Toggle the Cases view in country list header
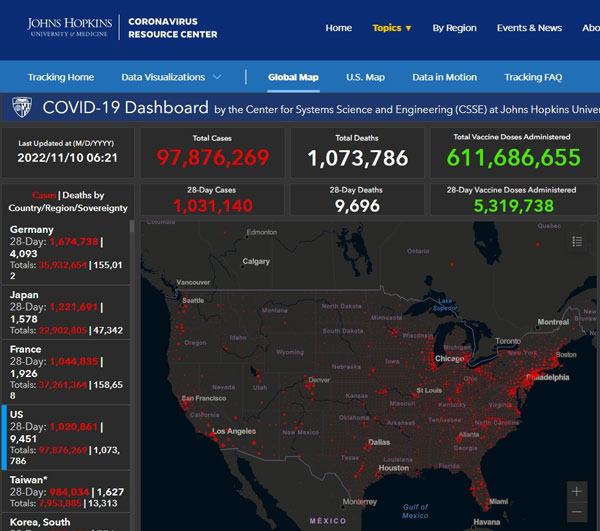This screenshot has width=600, height=531. (x=44, y=195)
